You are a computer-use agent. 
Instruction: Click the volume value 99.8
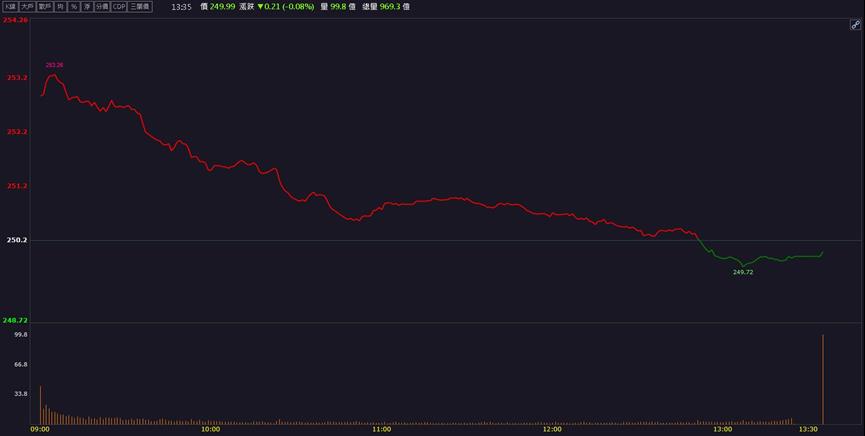tap(338, 7)
